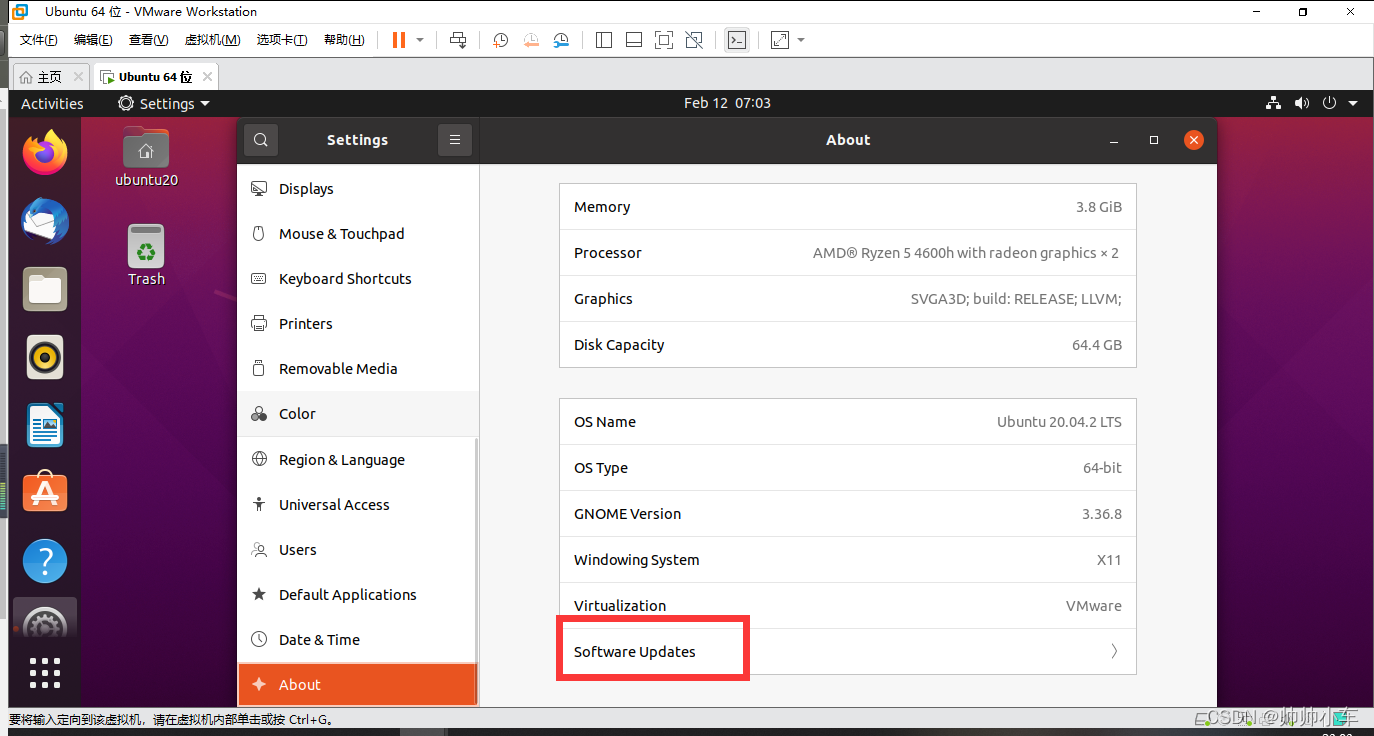Image resolution: width=1374 pixels, height=736 pixels.
Task: Close the Ubuntu 64 位 tab
Action: click(x=207, y=77)
